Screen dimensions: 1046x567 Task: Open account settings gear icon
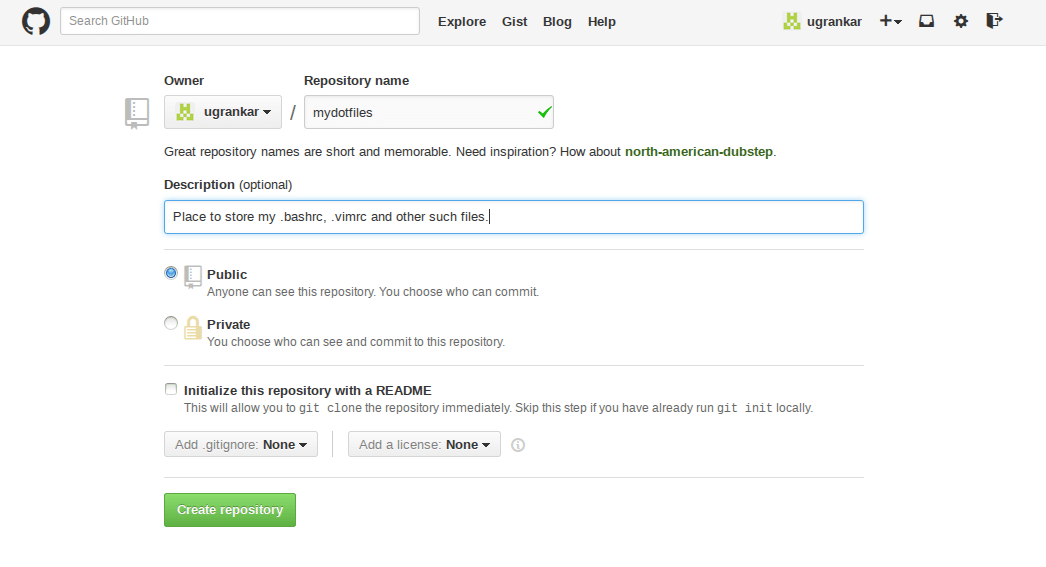tap(961, 21)
